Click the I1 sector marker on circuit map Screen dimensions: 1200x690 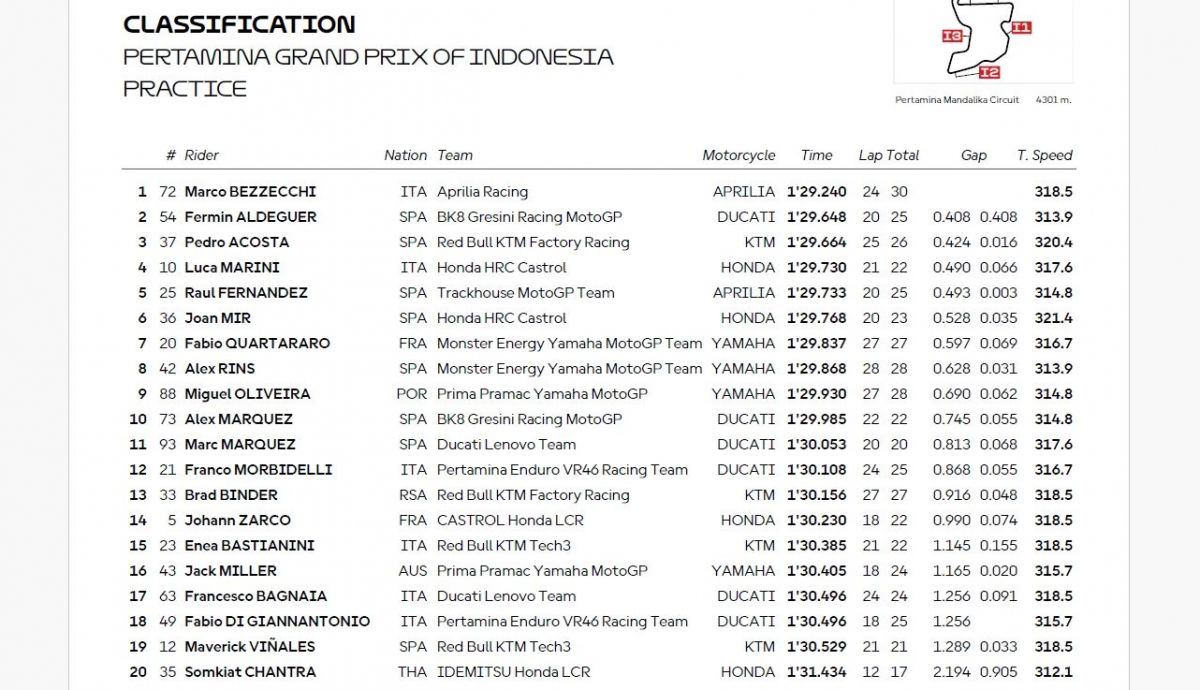tap(1020, 28)
